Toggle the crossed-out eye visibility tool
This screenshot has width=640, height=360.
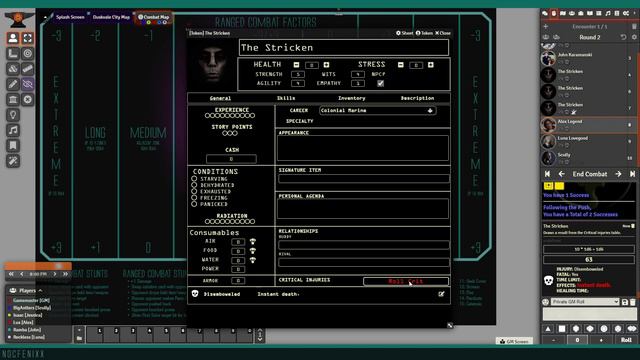coord(27,84)
